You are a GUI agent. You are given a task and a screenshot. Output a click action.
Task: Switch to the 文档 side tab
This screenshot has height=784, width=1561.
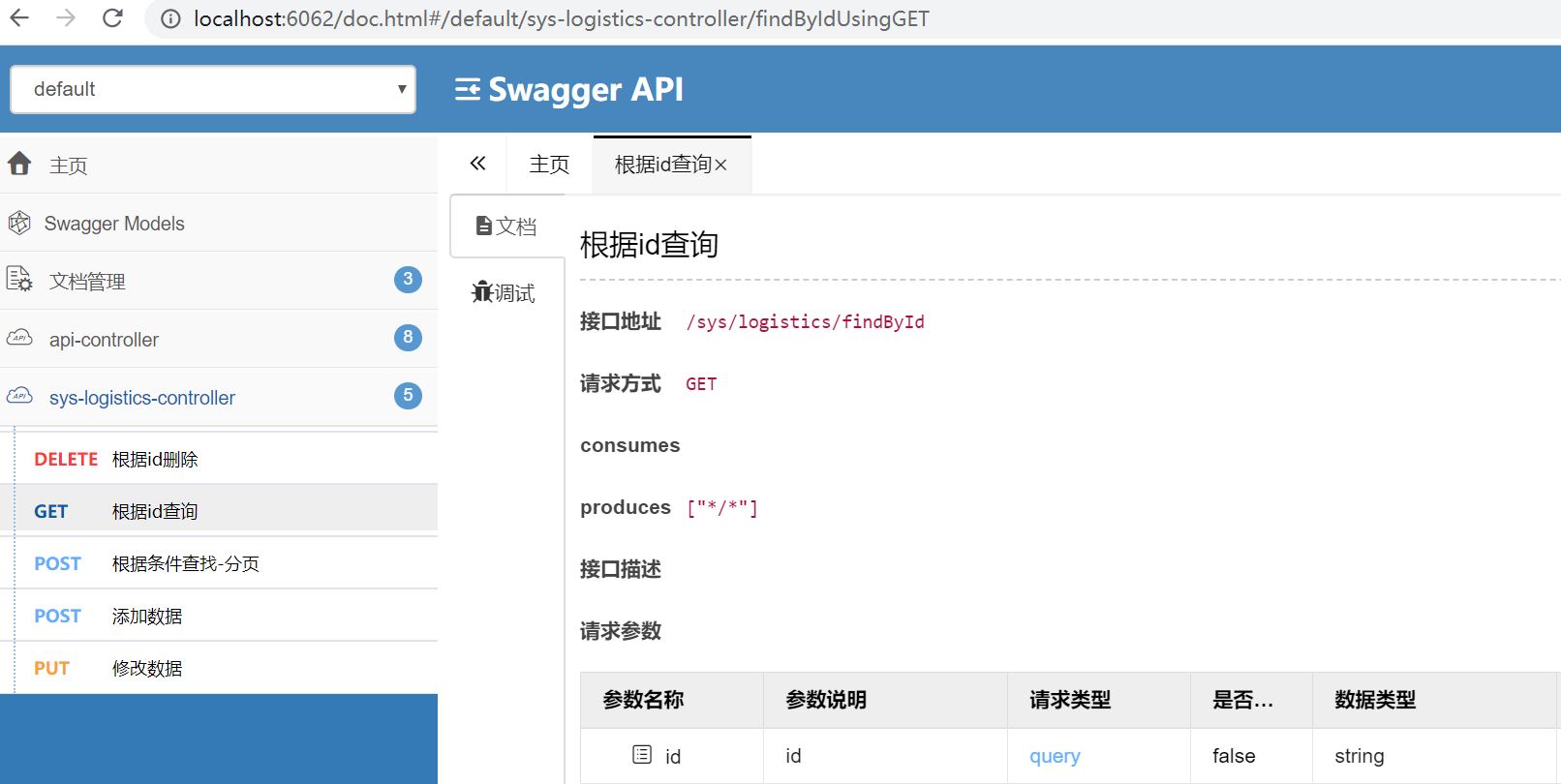506,226
